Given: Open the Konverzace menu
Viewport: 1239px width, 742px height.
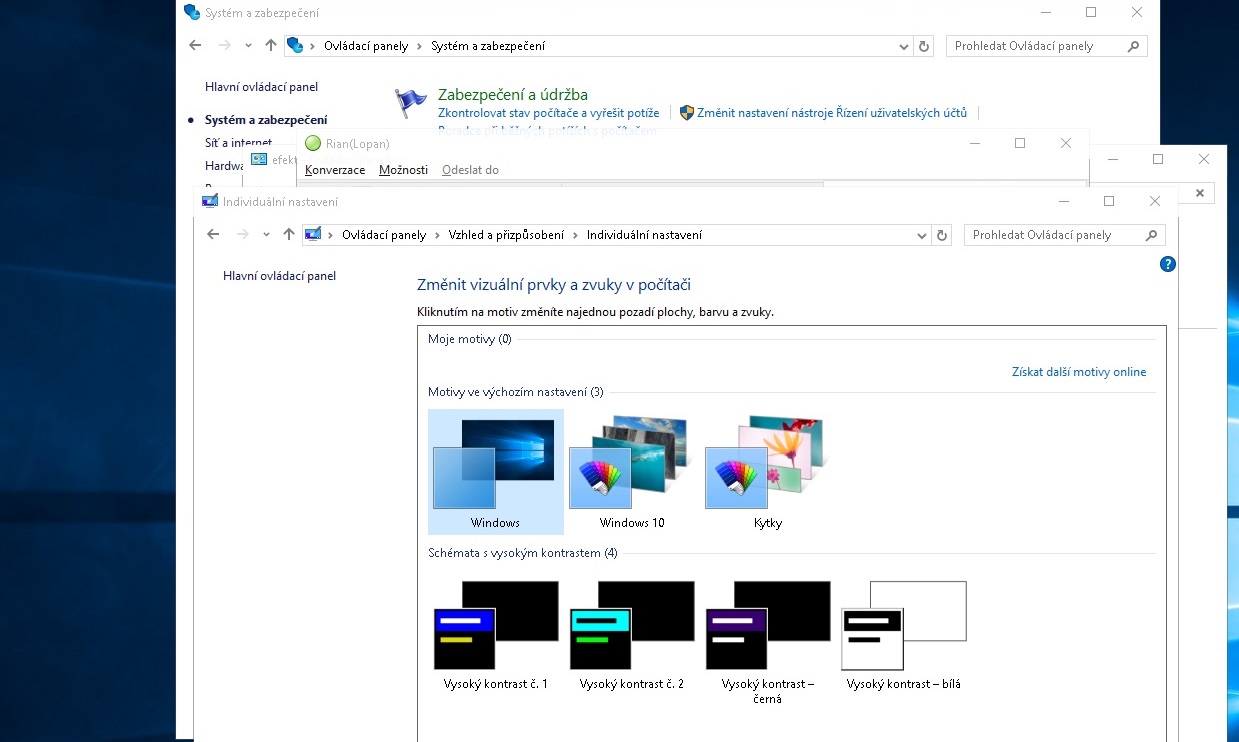Looking at the screenshot, I should (x=335, y=170).
